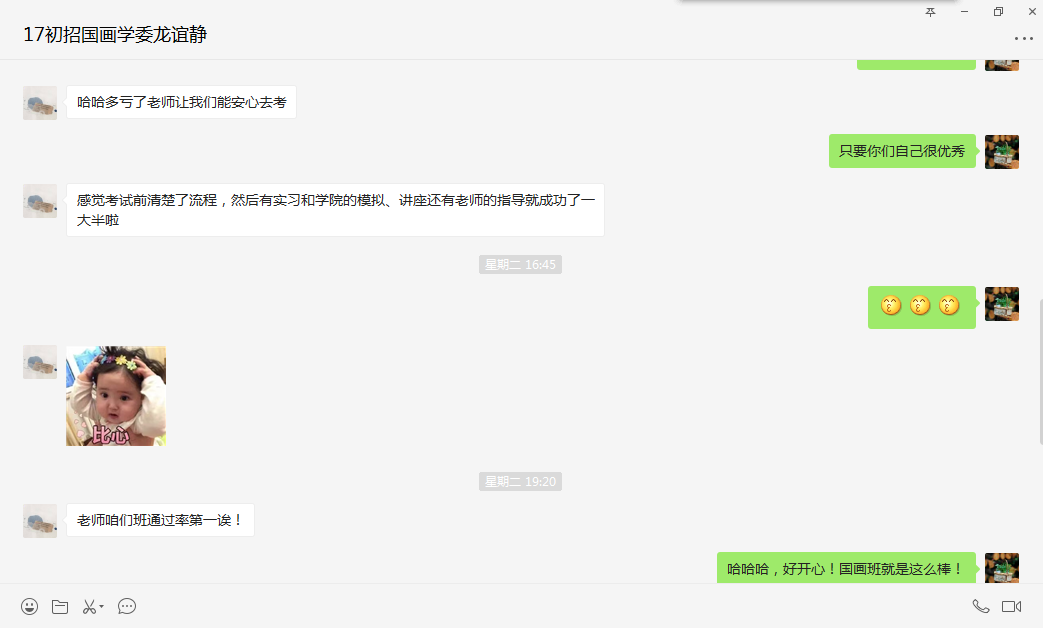Expand the screenshot options dropdown arrow

point(102,606)
